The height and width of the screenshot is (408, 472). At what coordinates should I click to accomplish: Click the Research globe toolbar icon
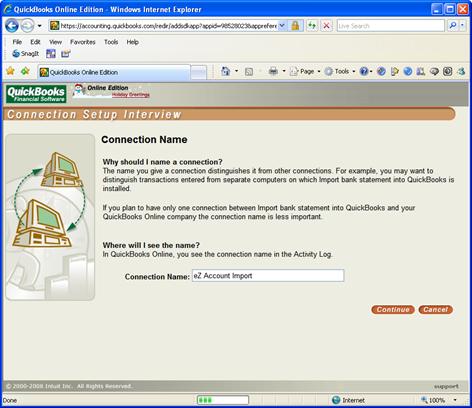tap(381, 71)
